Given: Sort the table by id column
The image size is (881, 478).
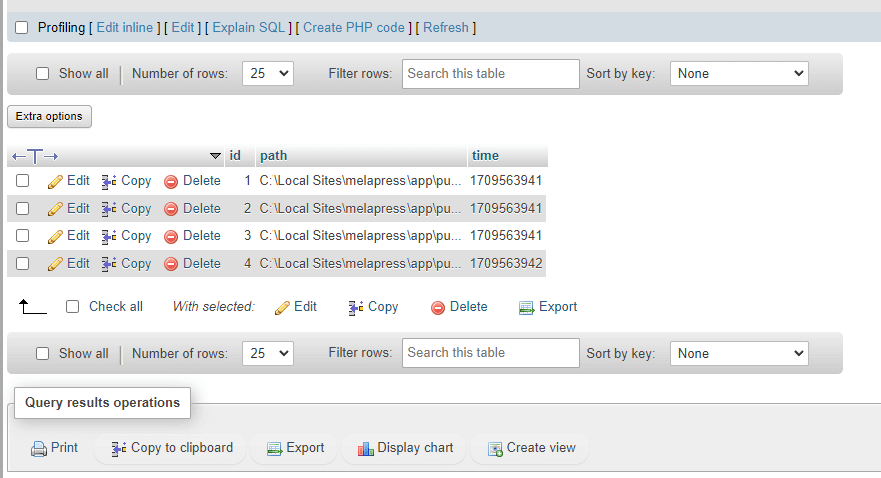Looking at the screenshot, I should 235,156.
